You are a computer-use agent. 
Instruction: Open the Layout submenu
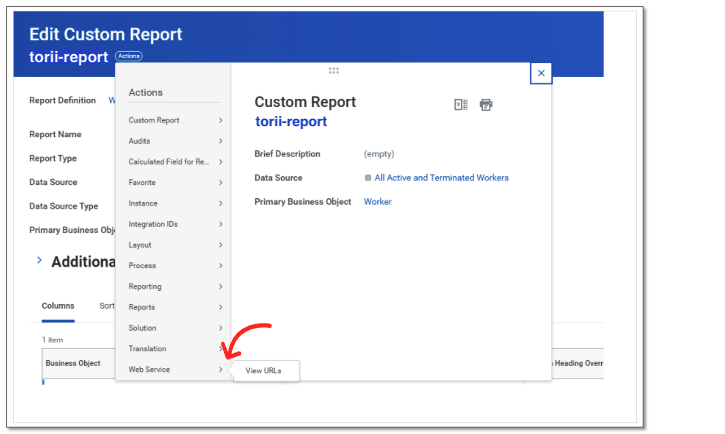tap(175, 245)
